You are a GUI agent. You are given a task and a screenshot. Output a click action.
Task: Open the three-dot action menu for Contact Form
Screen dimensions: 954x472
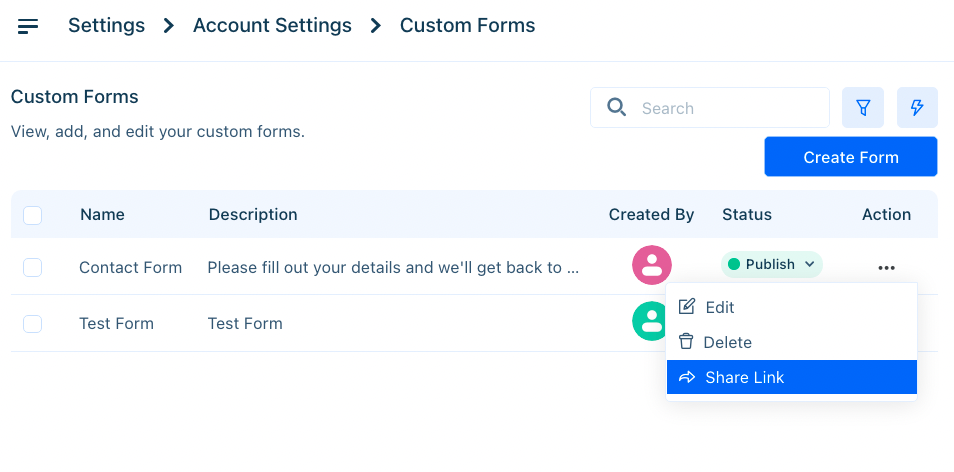886,267
